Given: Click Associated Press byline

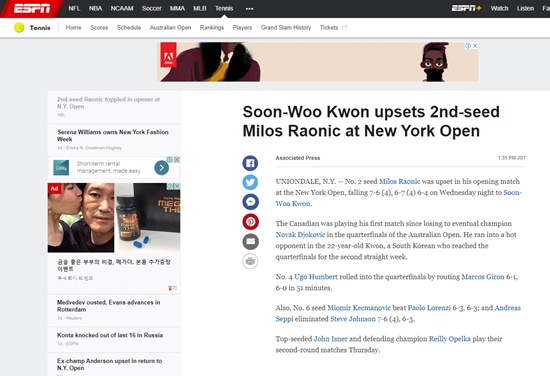Looking at the screenshot, I should pos(297,158).
